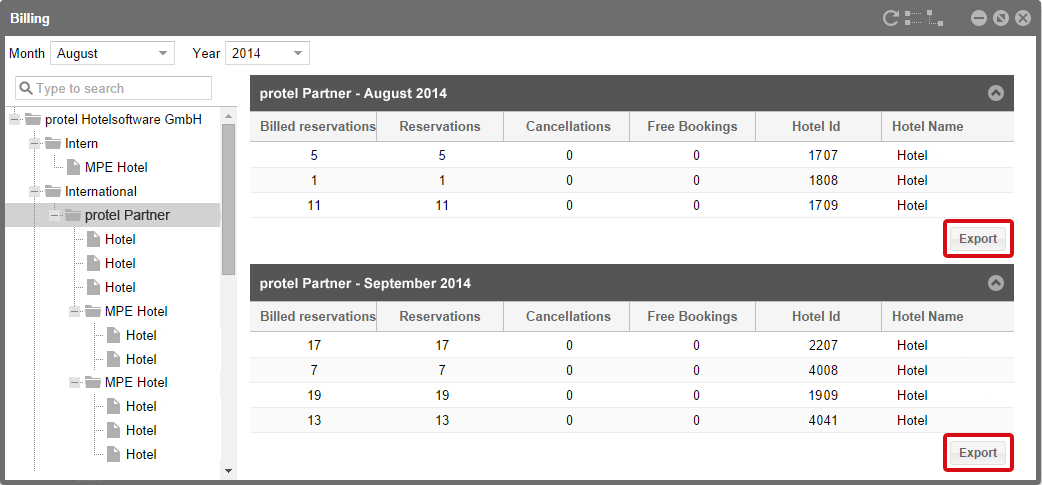
Task: Collapse the September 2014 panel
Action: (995, 283)
